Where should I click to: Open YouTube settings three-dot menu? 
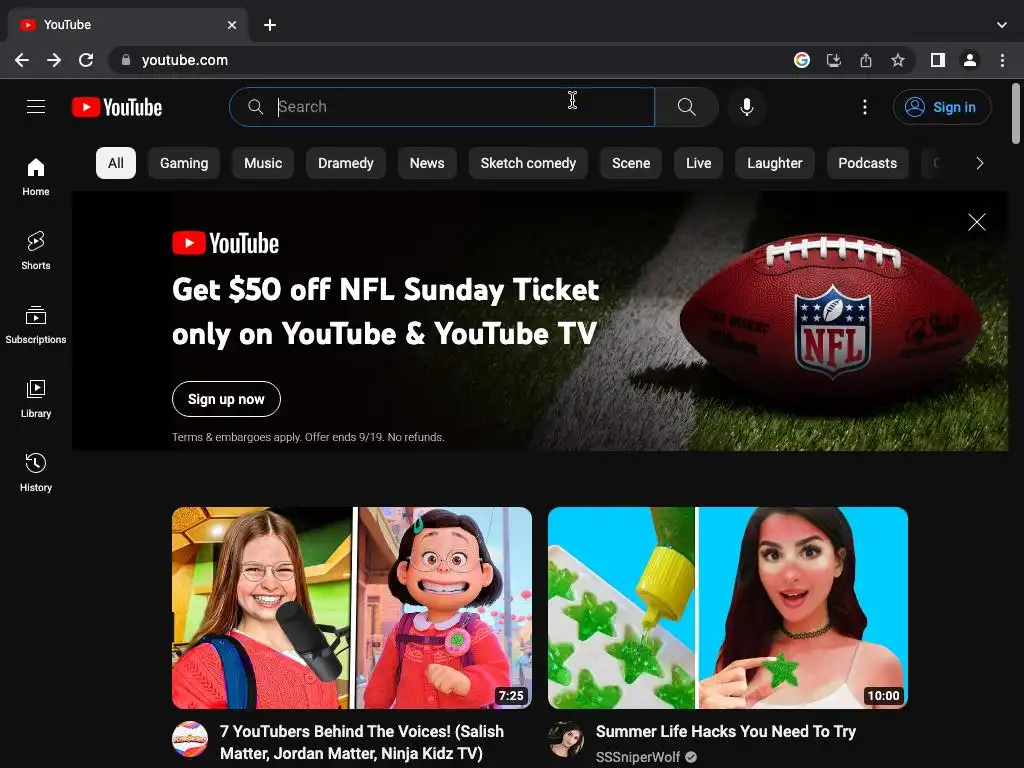pos(865,107)
